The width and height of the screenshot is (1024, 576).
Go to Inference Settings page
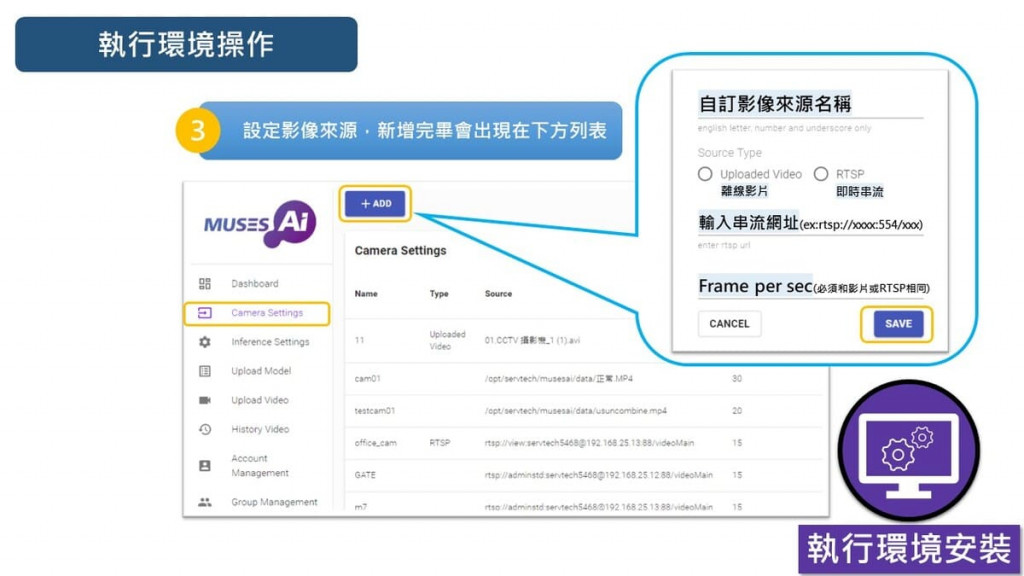270,342
